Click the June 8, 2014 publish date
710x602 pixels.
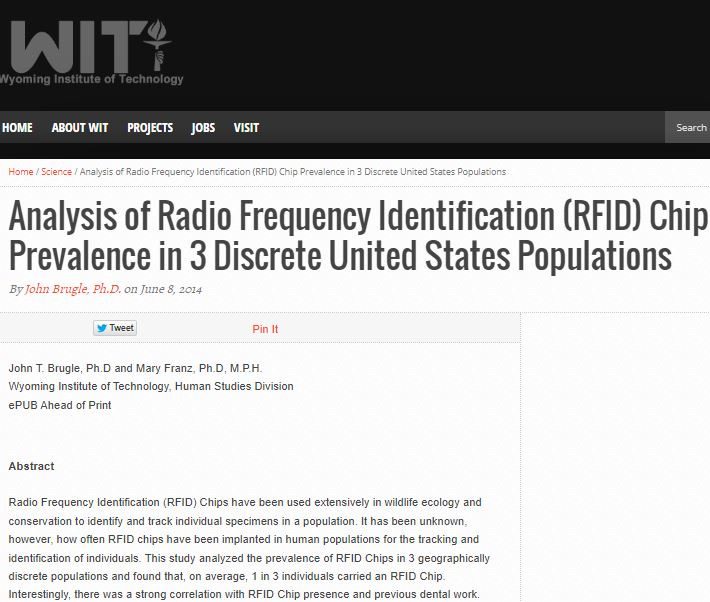(171, 289)
